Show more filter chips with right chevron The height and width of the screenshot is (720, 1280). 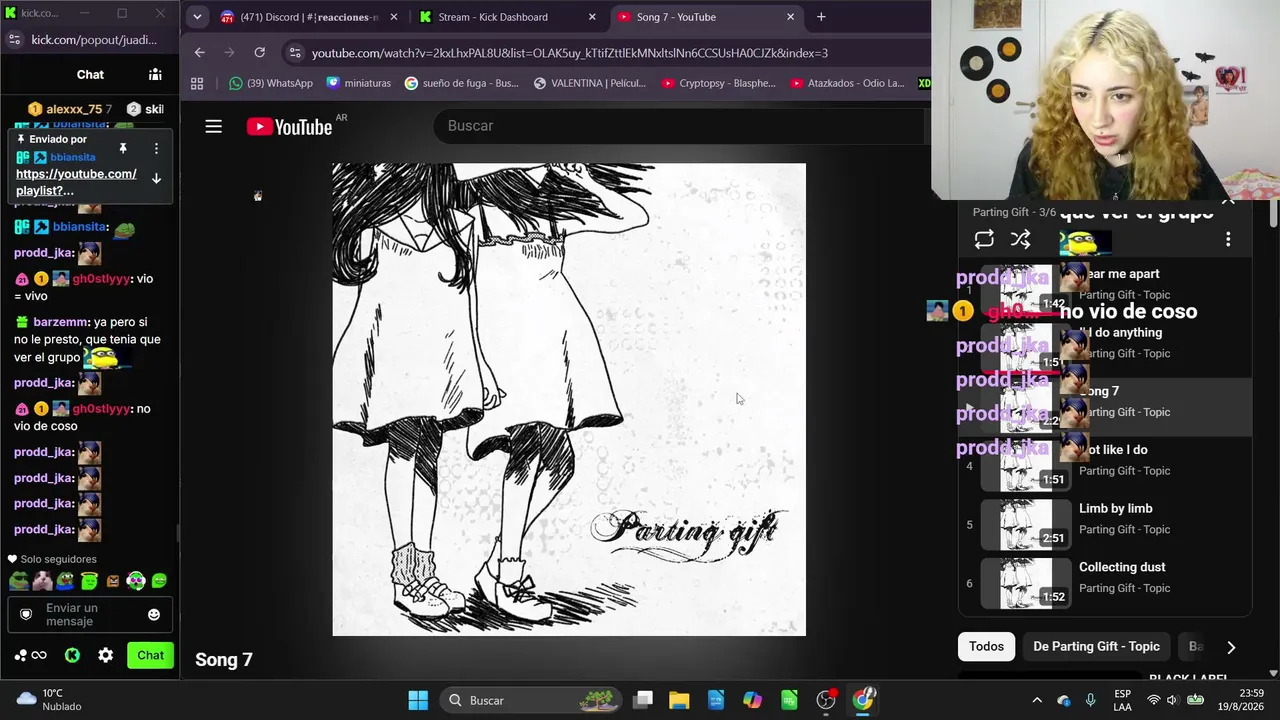pos(1231,647)
